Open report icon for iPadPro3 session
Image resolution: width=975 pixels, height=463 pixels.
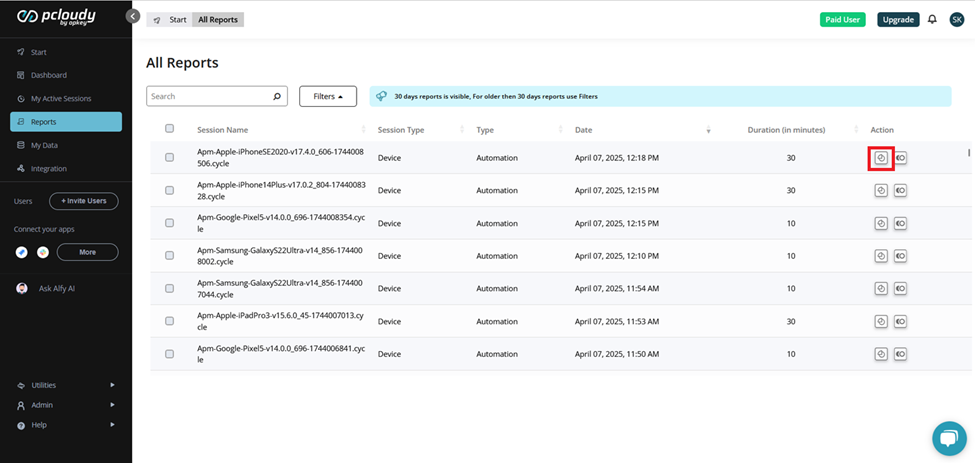[881, 322]
